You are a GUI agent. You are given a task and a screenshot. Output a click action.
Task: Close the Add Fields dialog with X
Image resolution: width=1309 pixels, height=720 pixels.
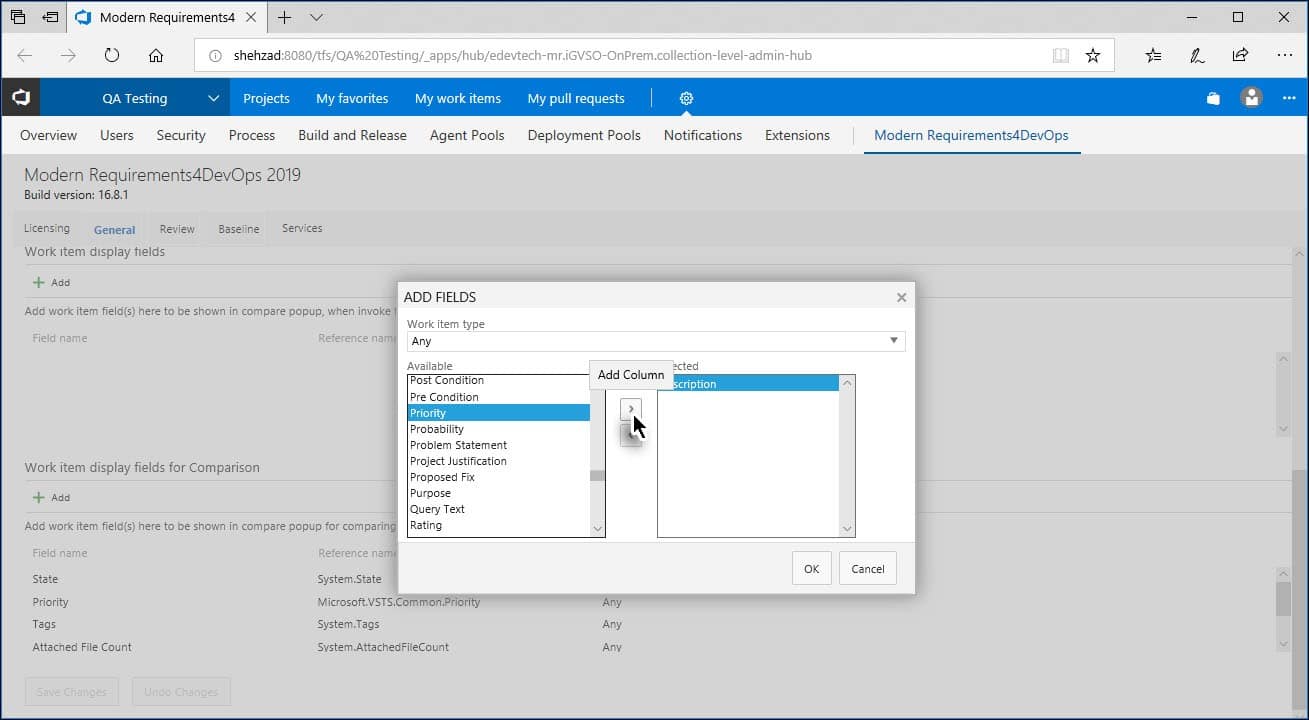click(901, 297)
